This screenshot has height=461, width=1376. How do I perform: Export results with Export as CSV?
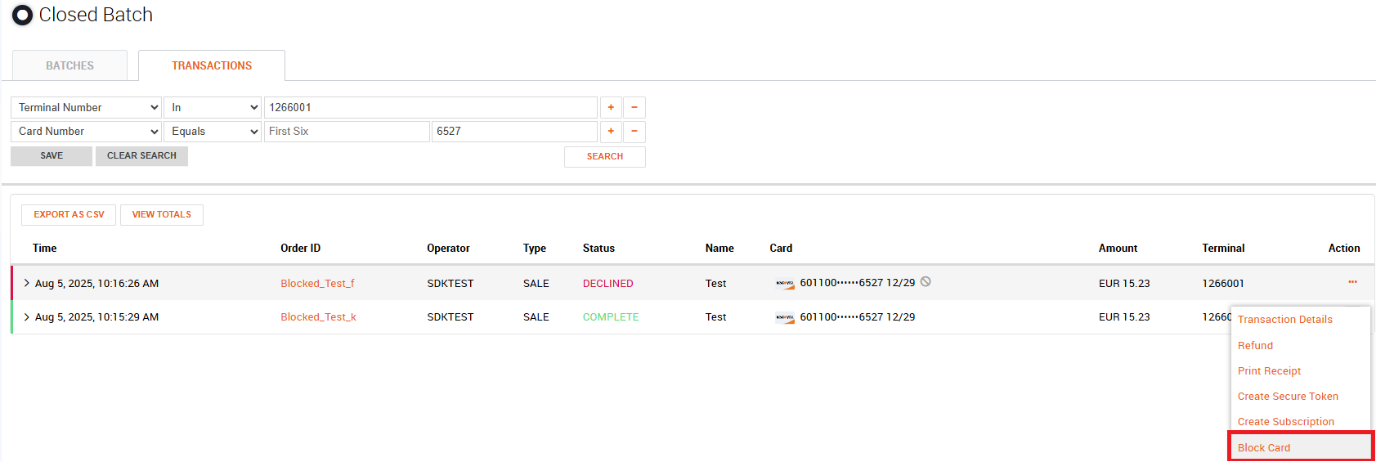69,215
